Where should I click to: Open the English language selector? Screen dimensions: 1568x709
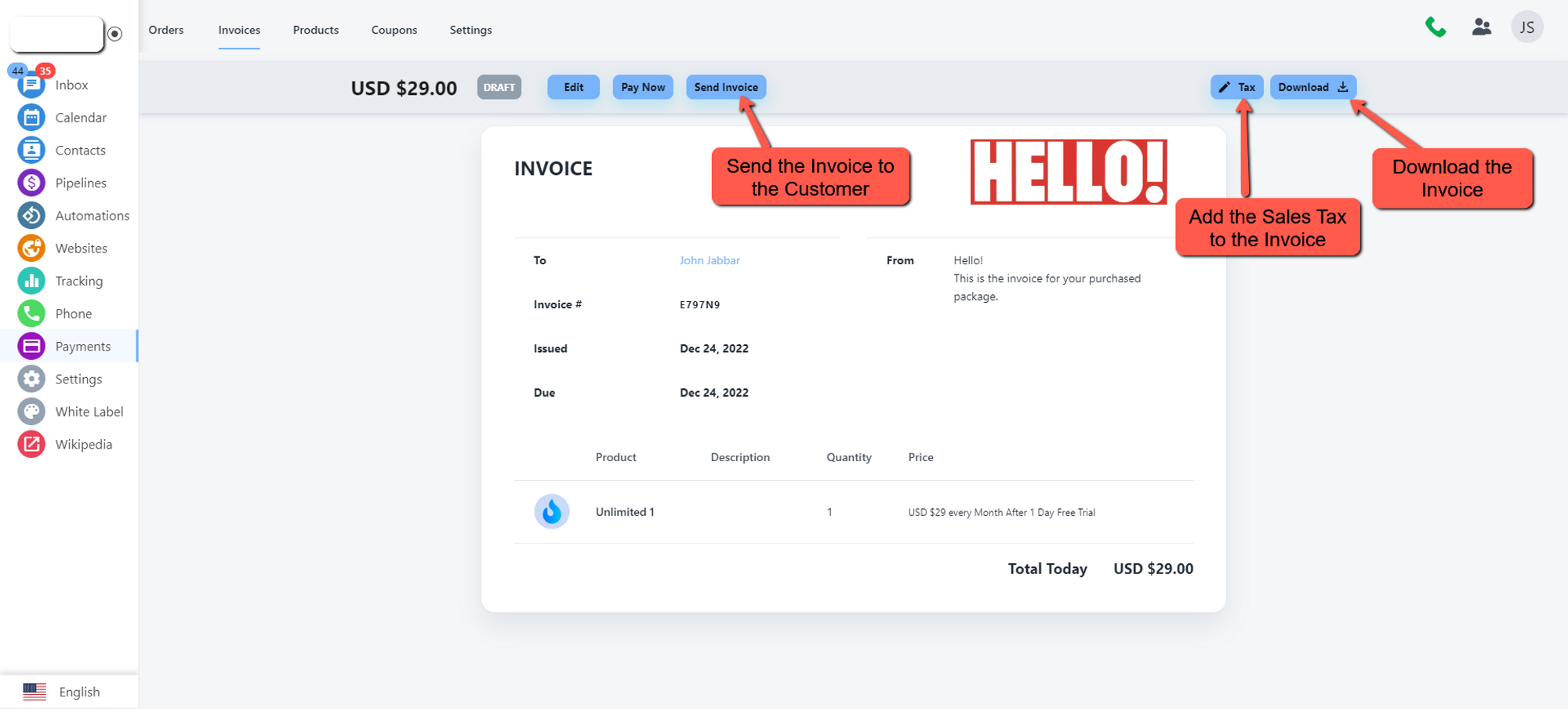[63, 692]
